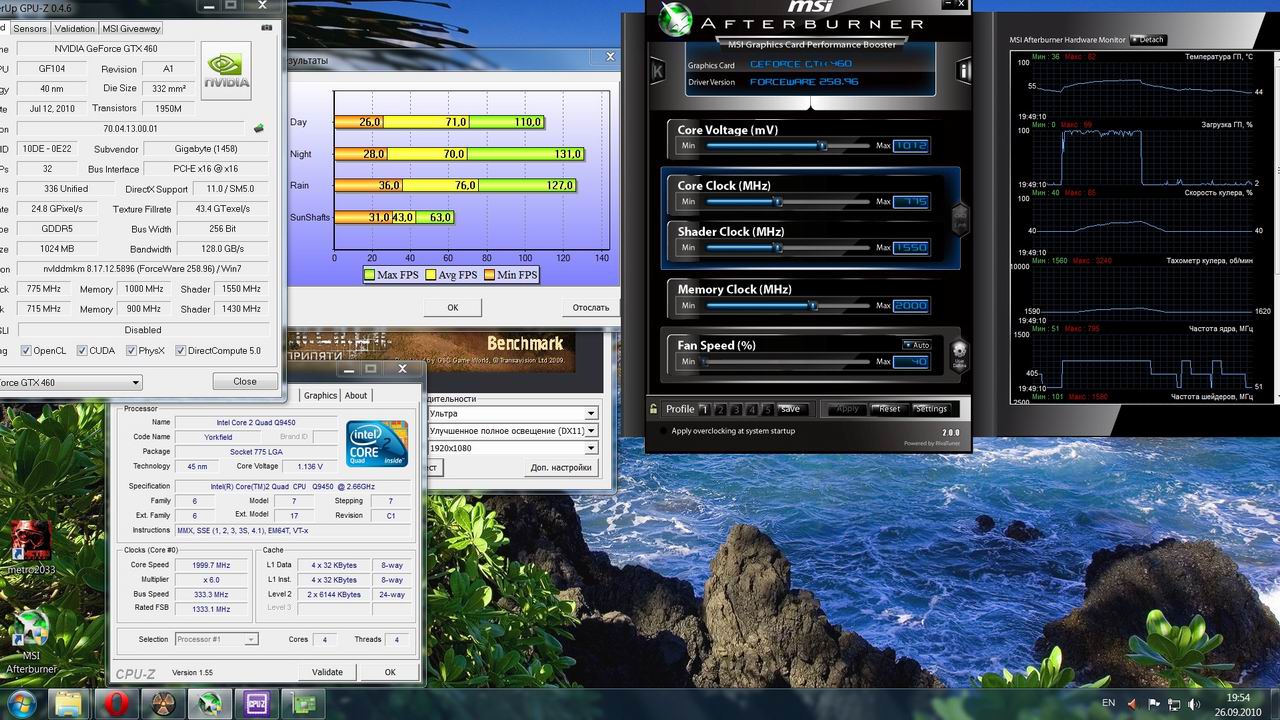The width and height of the screenshot is (1280, 720).
Task: Click the Core Voltage slider handle
Action: pyautogui.click(x=822, y=146)
